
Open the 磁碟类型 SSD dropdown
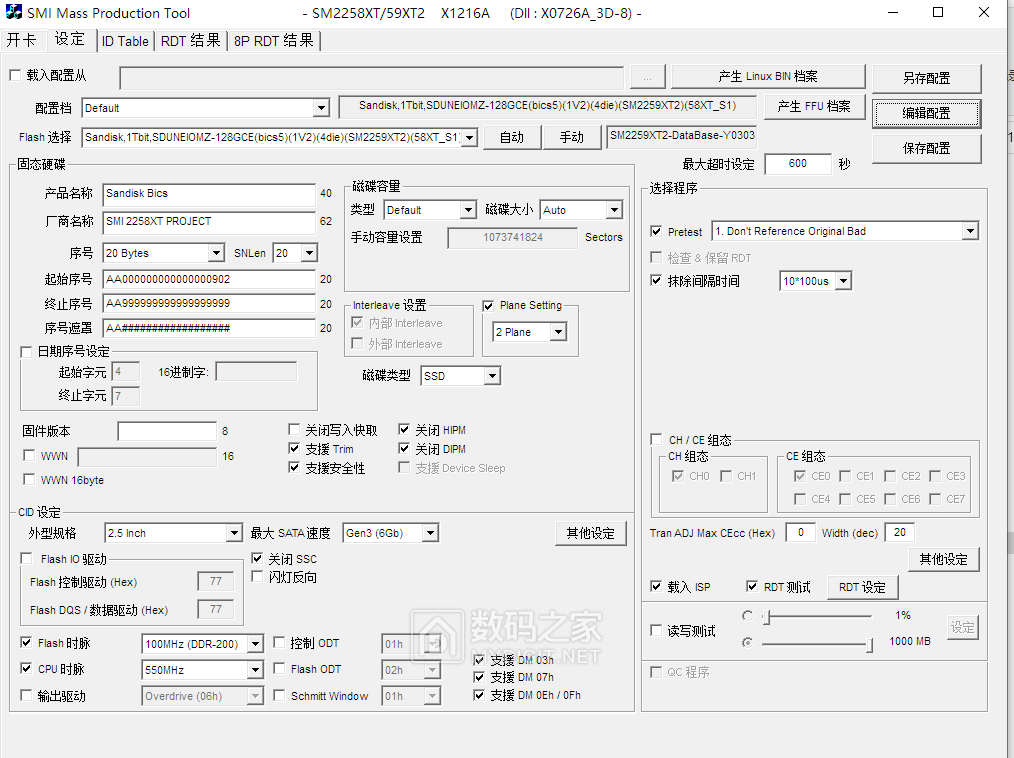point(492,376)
